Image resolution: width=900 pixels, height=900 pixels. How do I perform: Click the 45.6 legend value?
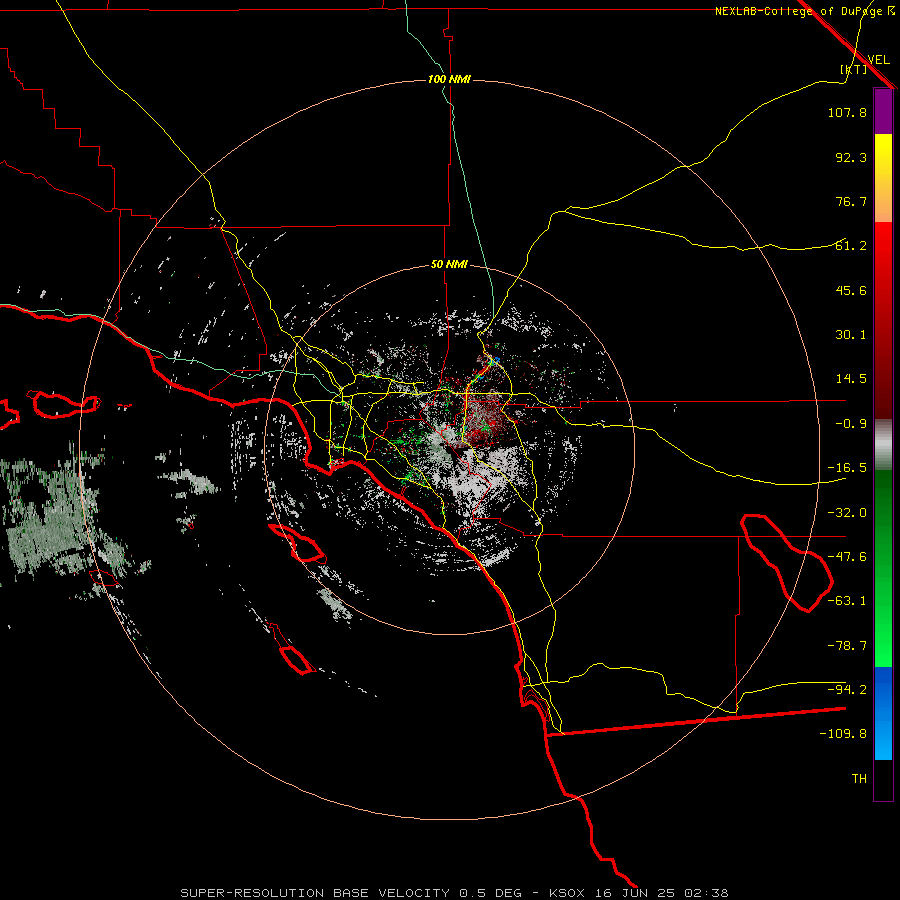pos(851,290)
